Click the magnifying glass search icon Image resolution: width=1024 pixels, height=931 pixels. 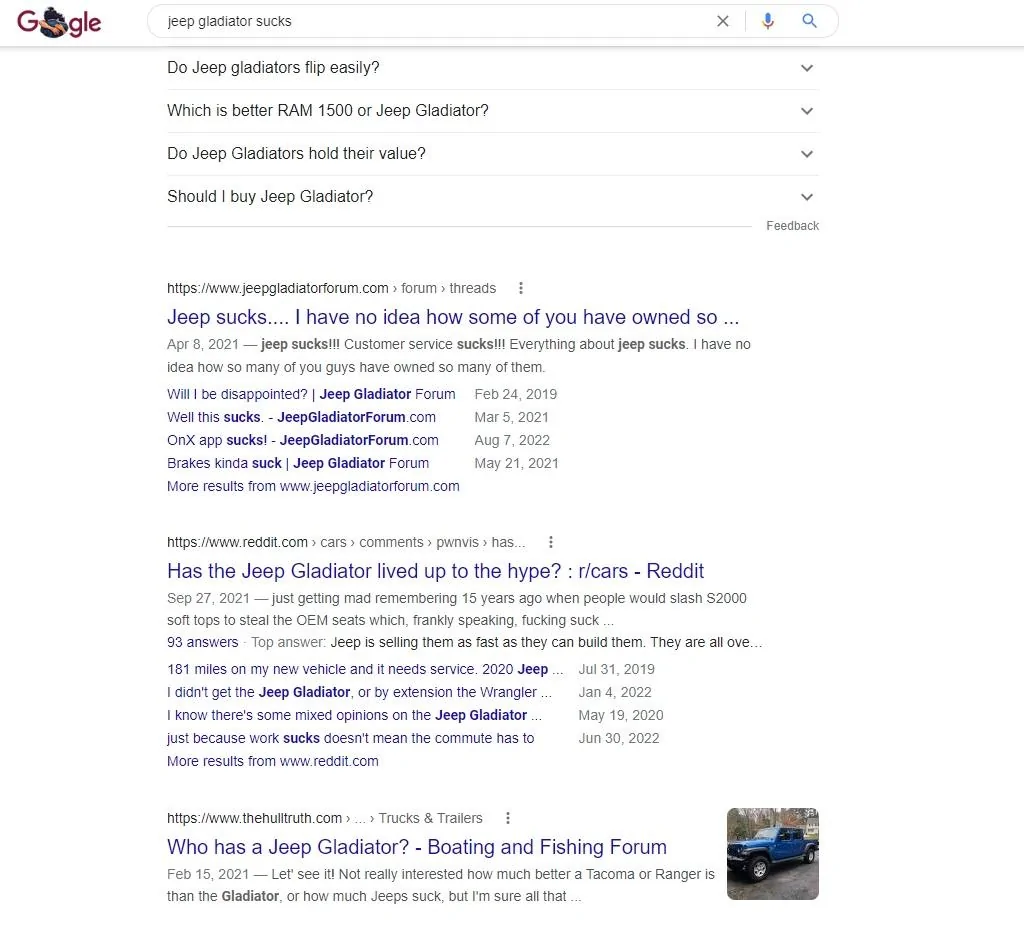click(x=809, y=21)
